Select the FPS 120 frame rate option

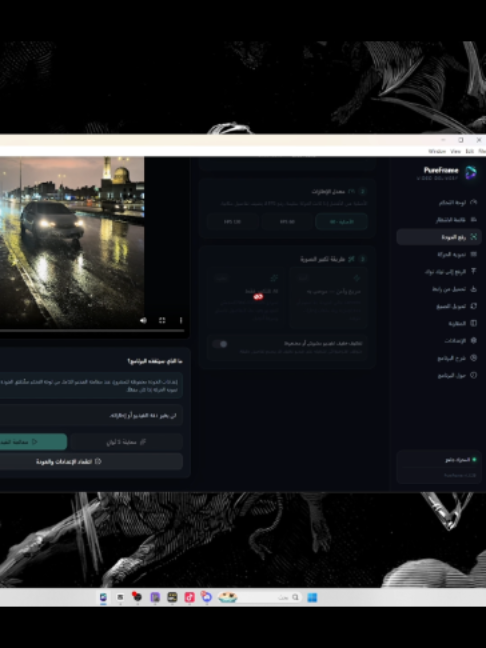click(x=233, y=222)
